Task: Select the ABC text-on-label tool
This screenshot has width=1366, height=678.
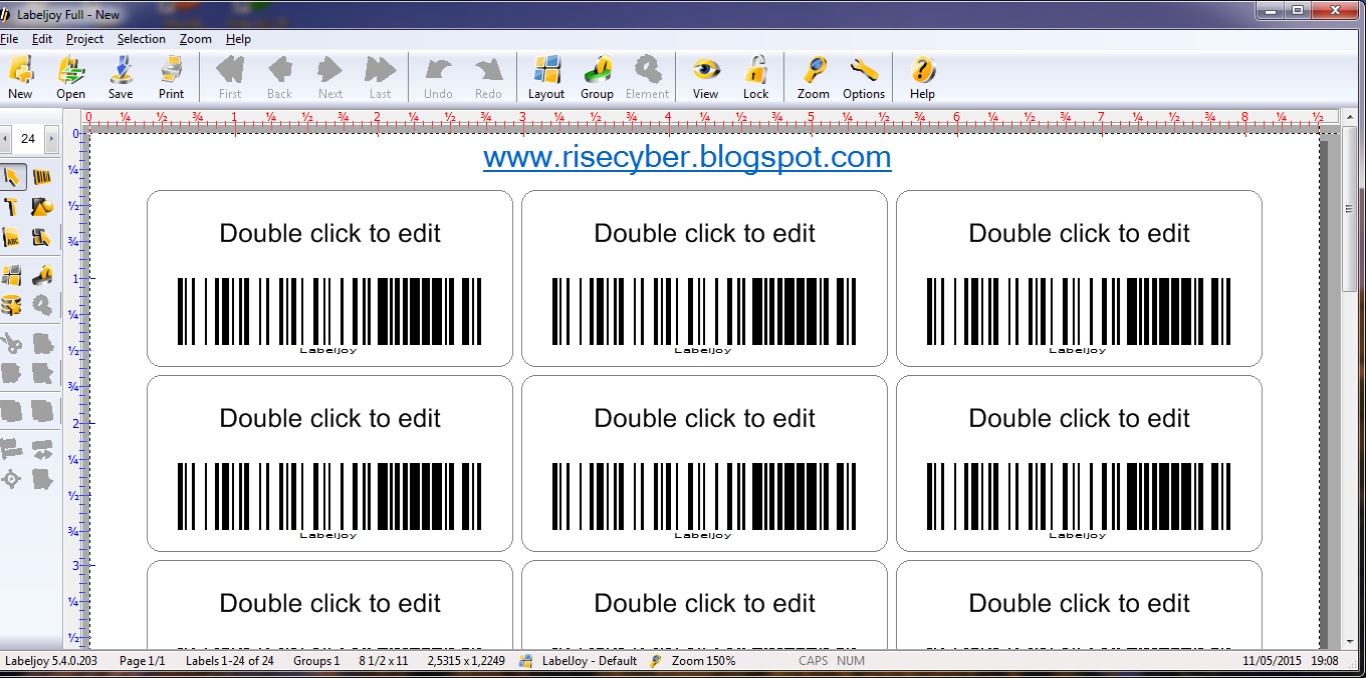Action: [12, 238]
